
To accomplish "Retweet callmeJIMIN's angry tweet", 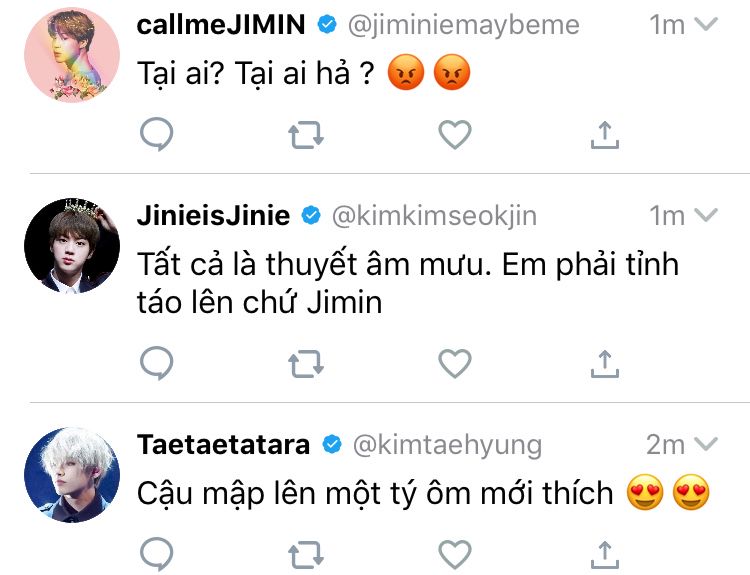I will pyautogui.click(x=306, y=135).
